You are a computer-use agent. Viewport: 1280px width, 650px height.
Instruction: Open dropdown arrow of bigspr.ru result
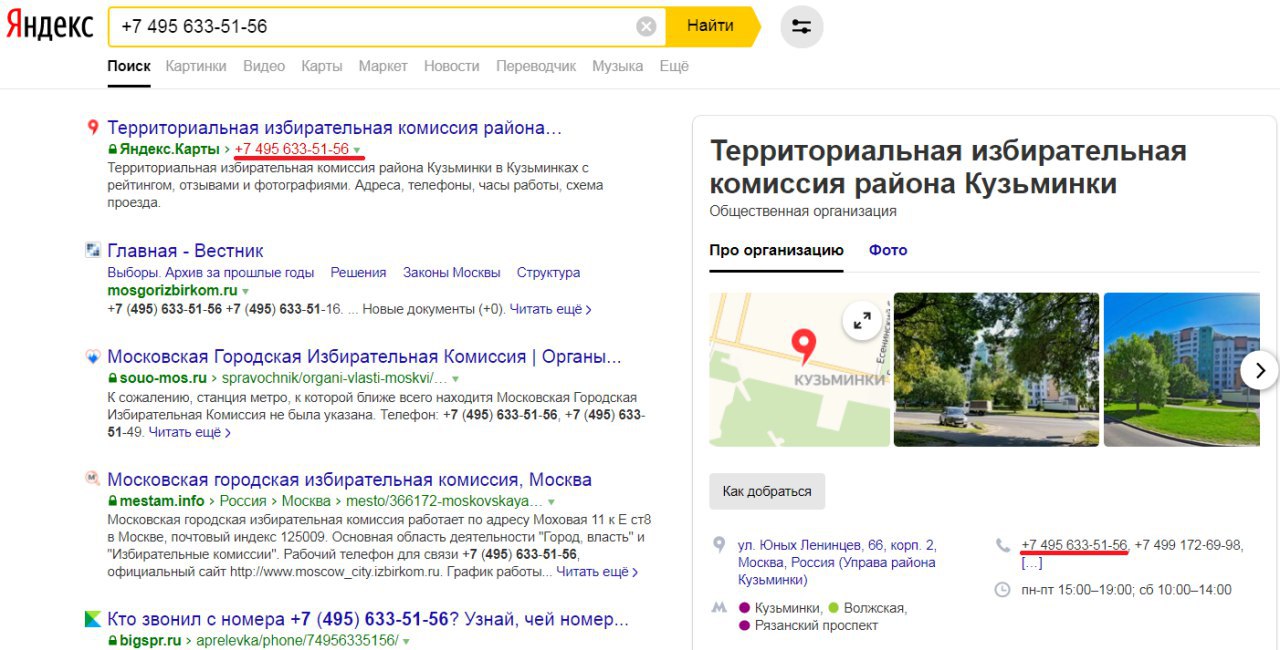coord(406,641)
